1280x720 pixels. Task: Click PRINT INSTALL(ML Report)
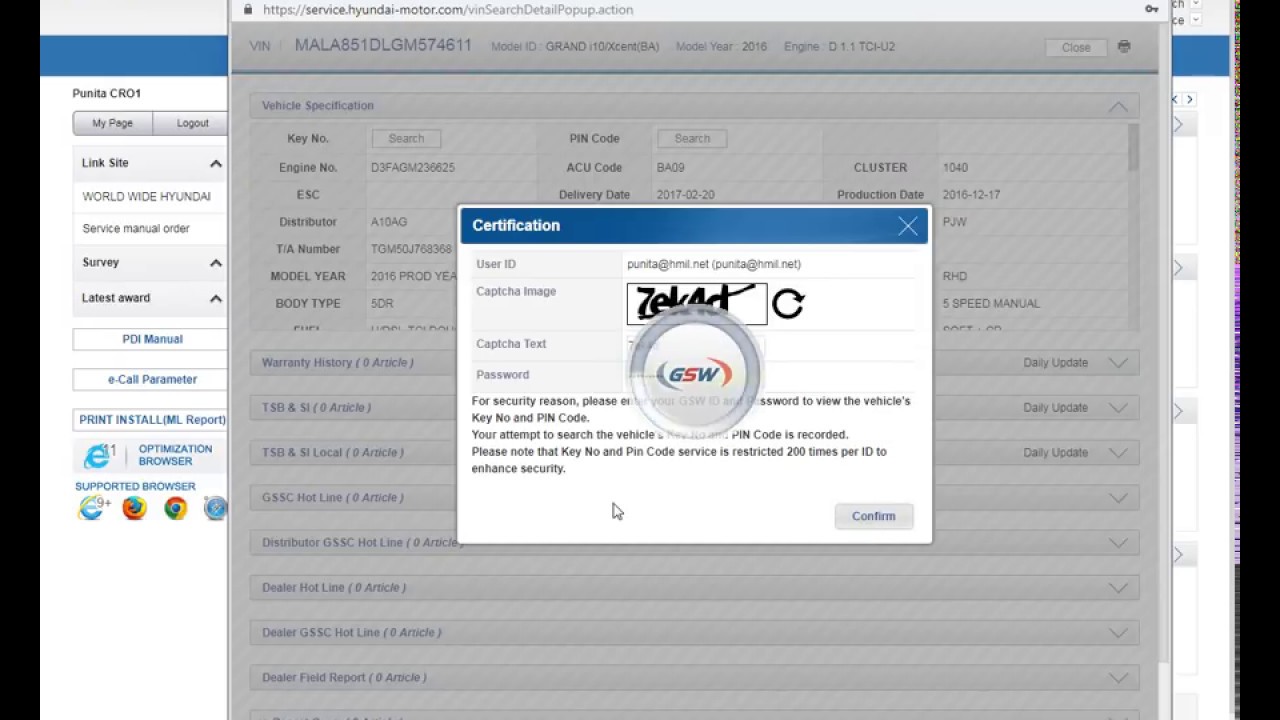[x=152, y=420]
